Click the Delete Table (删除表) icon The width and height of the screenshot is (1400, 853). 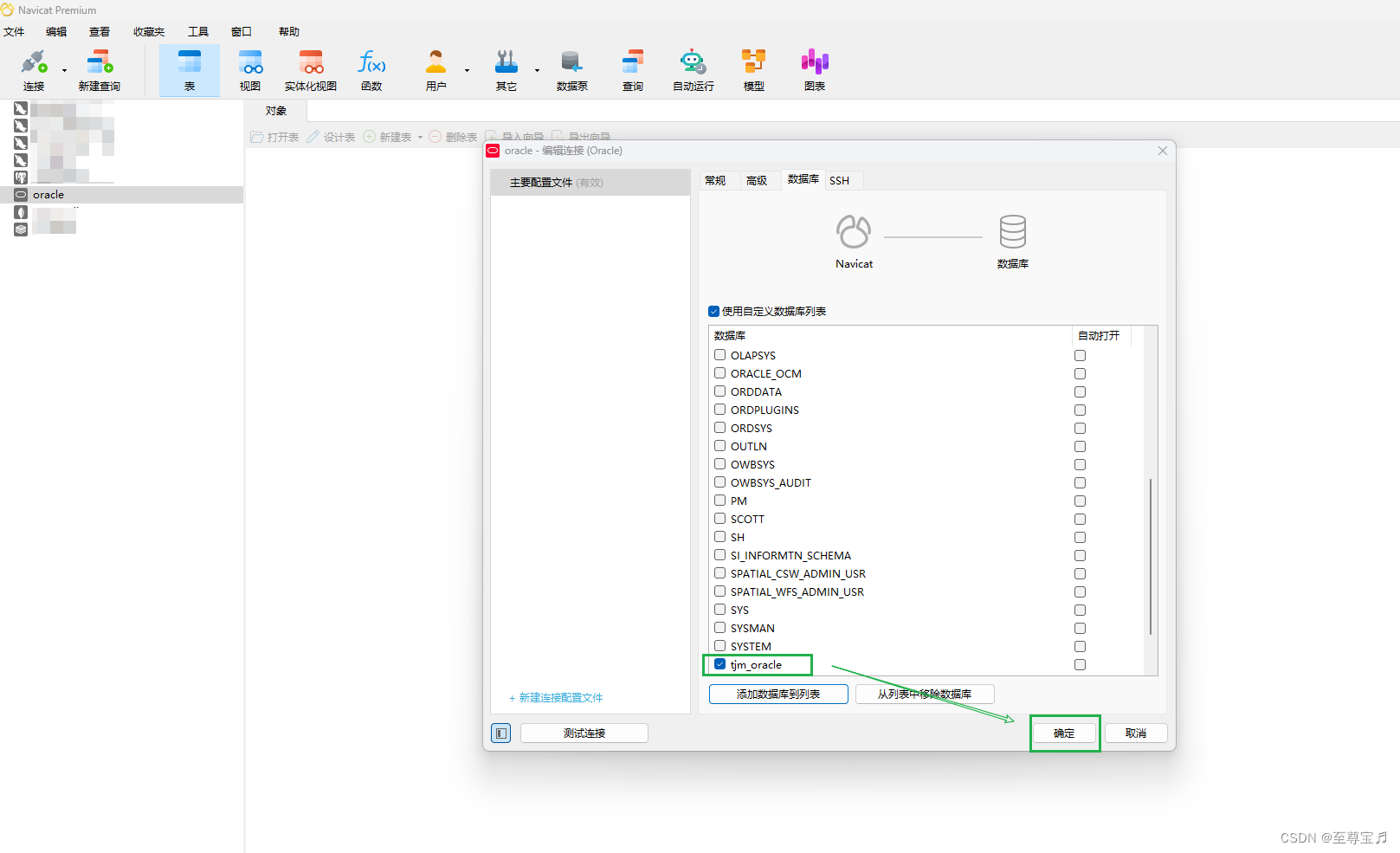[x=435, y=137]
